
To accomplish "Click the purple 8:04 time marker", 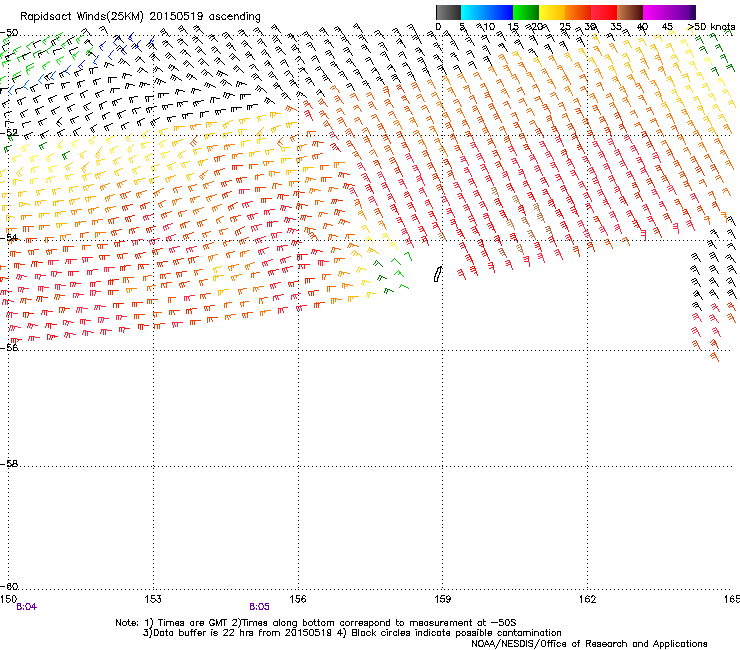I will coord(26,607).
